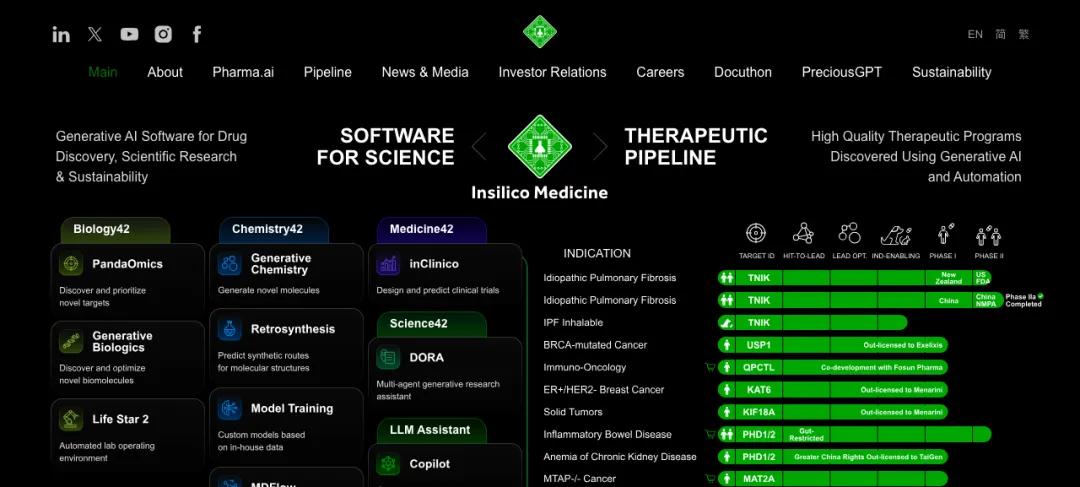Click the large Insilico Medicine center logo
1080x487 pixels.
(539, 146)
